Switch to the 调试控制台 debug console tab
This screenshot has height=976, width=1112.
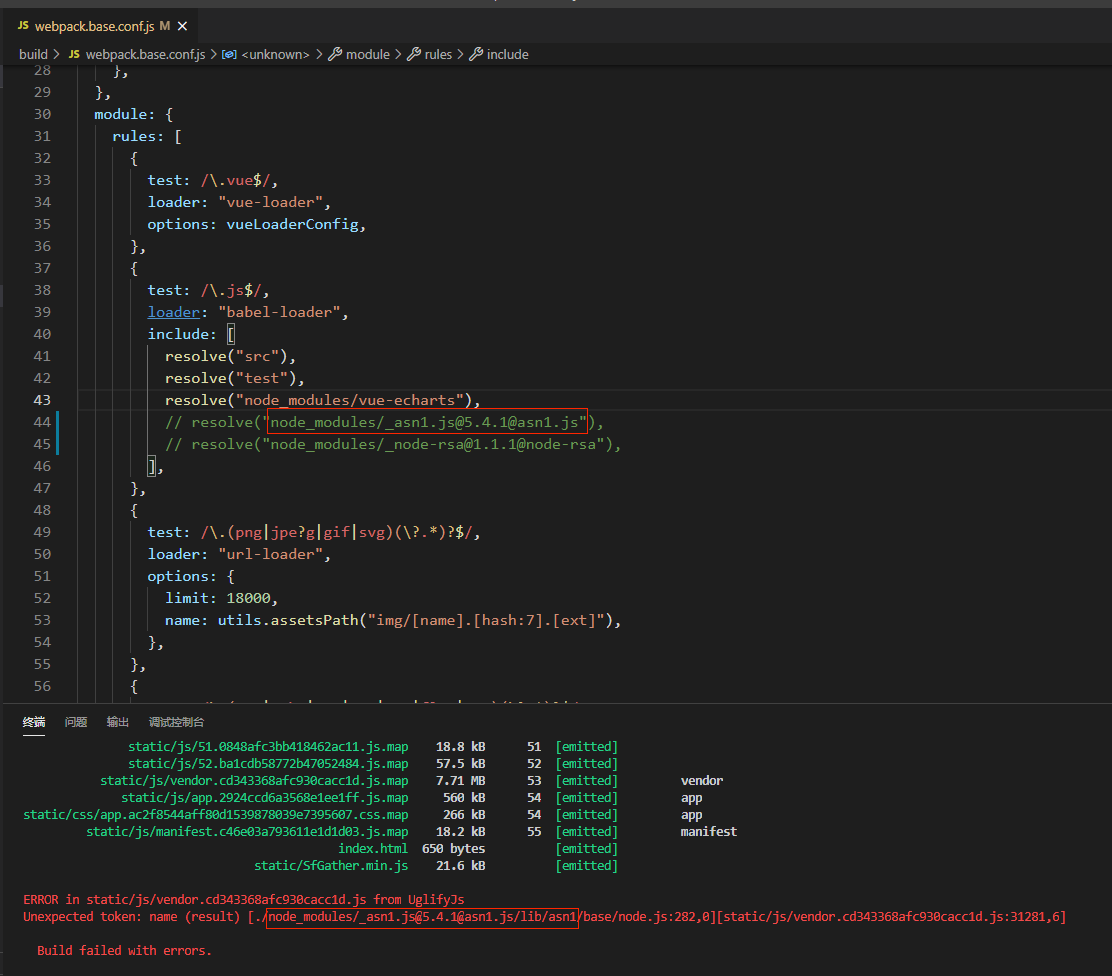(177, 722)
